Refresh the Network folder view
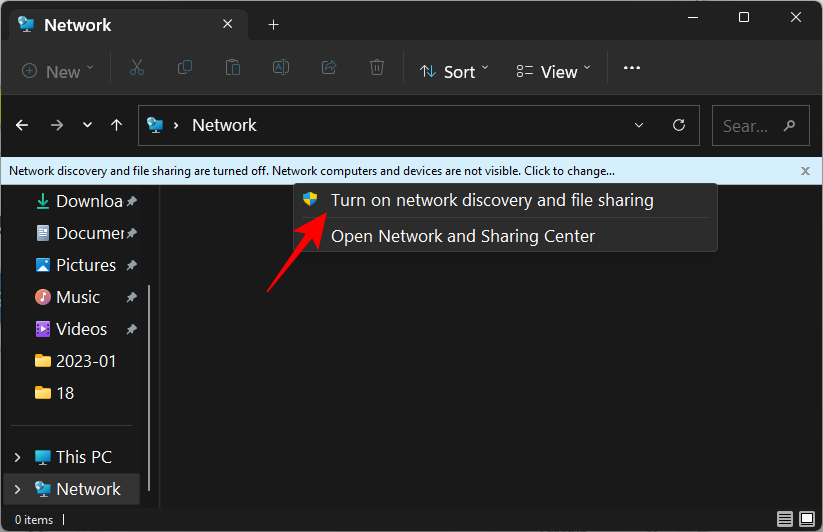 [x=679, y=126]
